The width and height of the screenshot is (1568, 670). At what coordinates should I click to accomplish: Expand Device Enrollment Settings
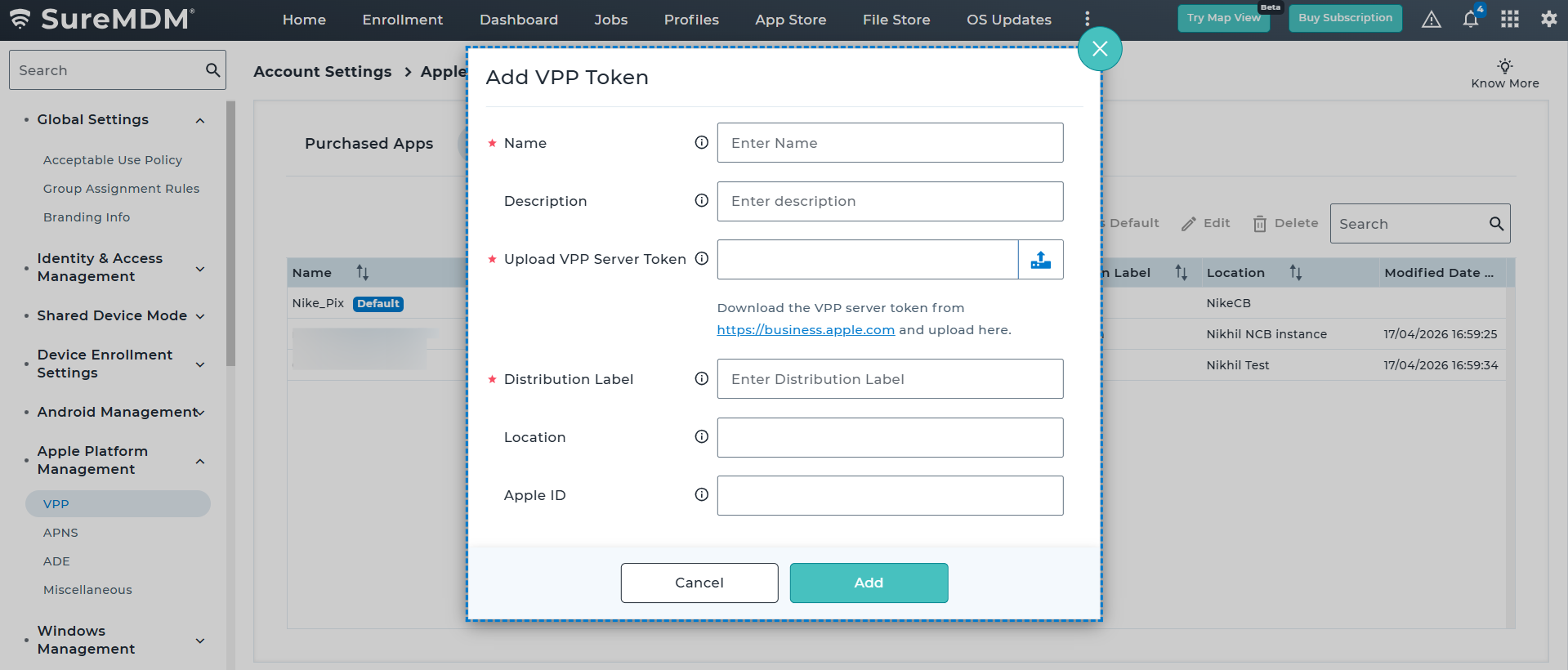coord(200,364)
